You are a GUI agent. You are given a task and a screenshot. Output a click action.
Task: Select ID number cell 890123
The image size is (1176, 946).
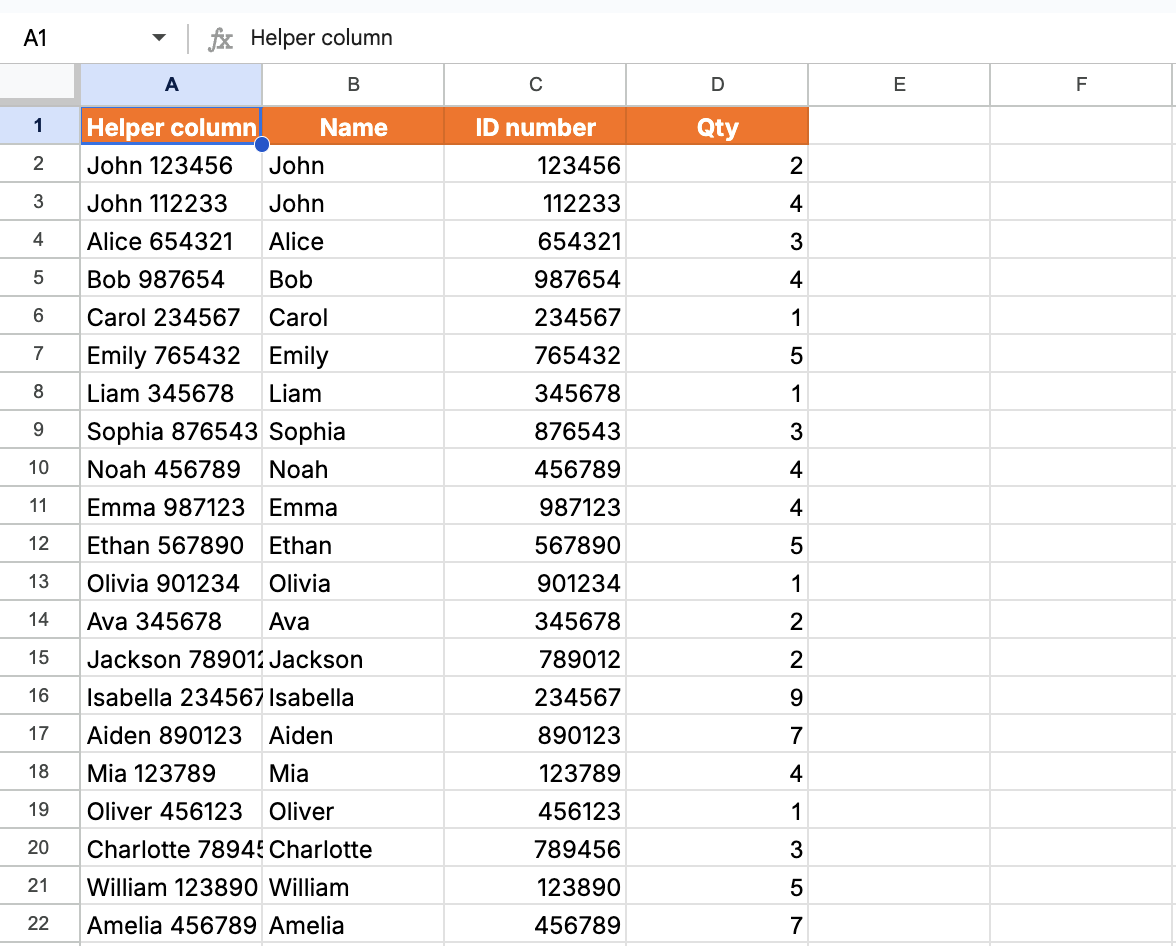point(535,736)
